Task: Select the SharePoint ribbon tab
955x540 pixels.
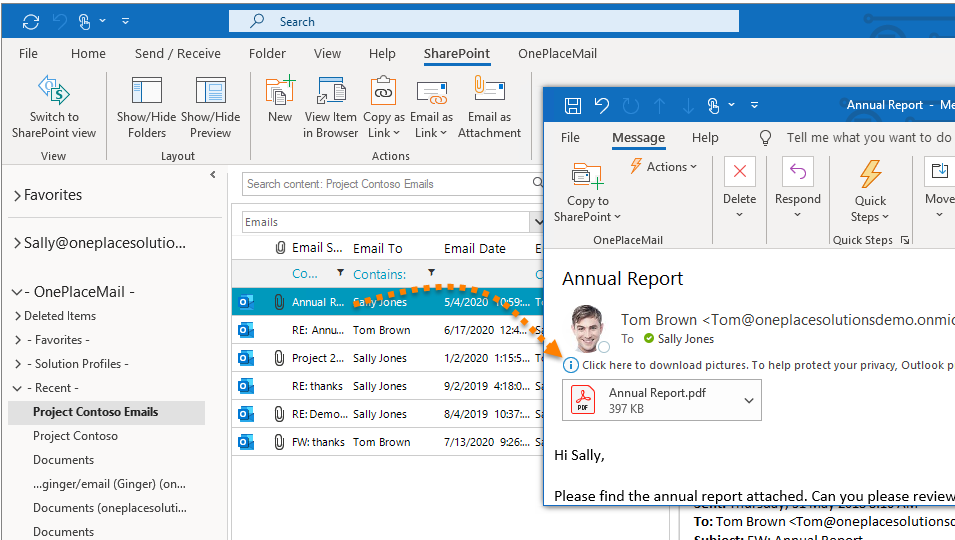Action: (457, 54)
